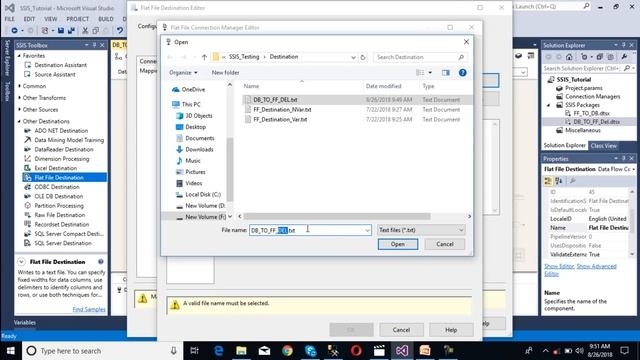Open the EDIT menu in Visual Studio
Image resolution: width=640 pixels, height=360 pixels.
coord(29,19)
